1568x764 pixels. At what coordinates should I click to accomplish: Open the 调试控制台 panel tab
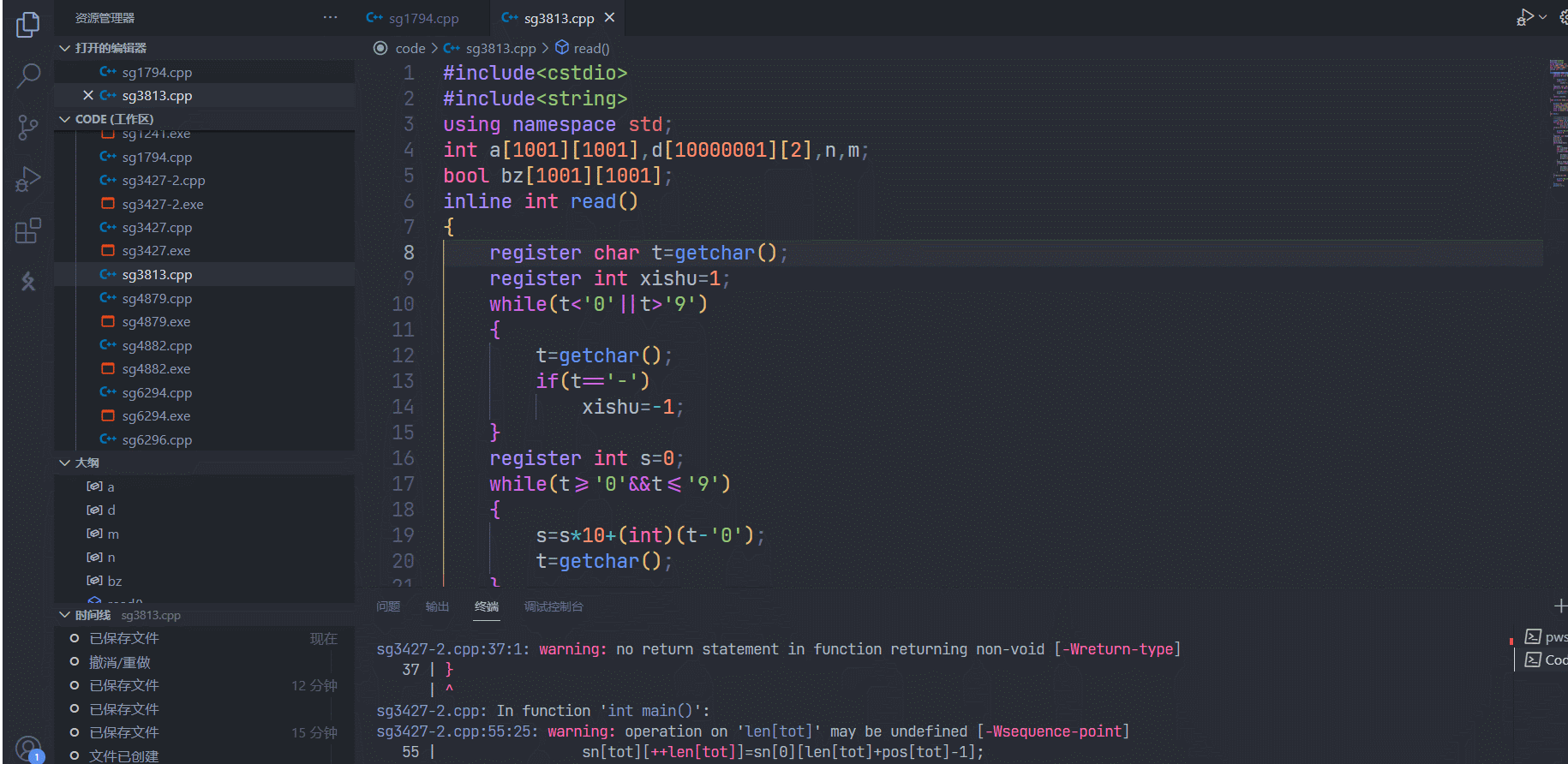click(554, 606)
